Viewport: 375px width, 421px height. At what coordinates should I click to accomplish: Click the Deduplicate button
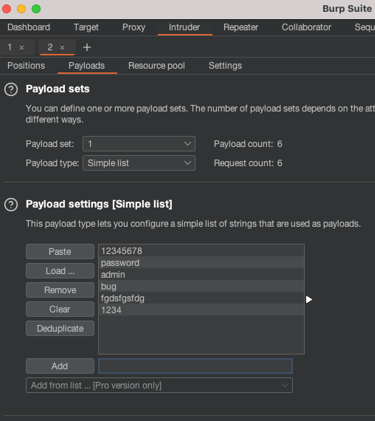pyautogui.click(x=60, y=329)
